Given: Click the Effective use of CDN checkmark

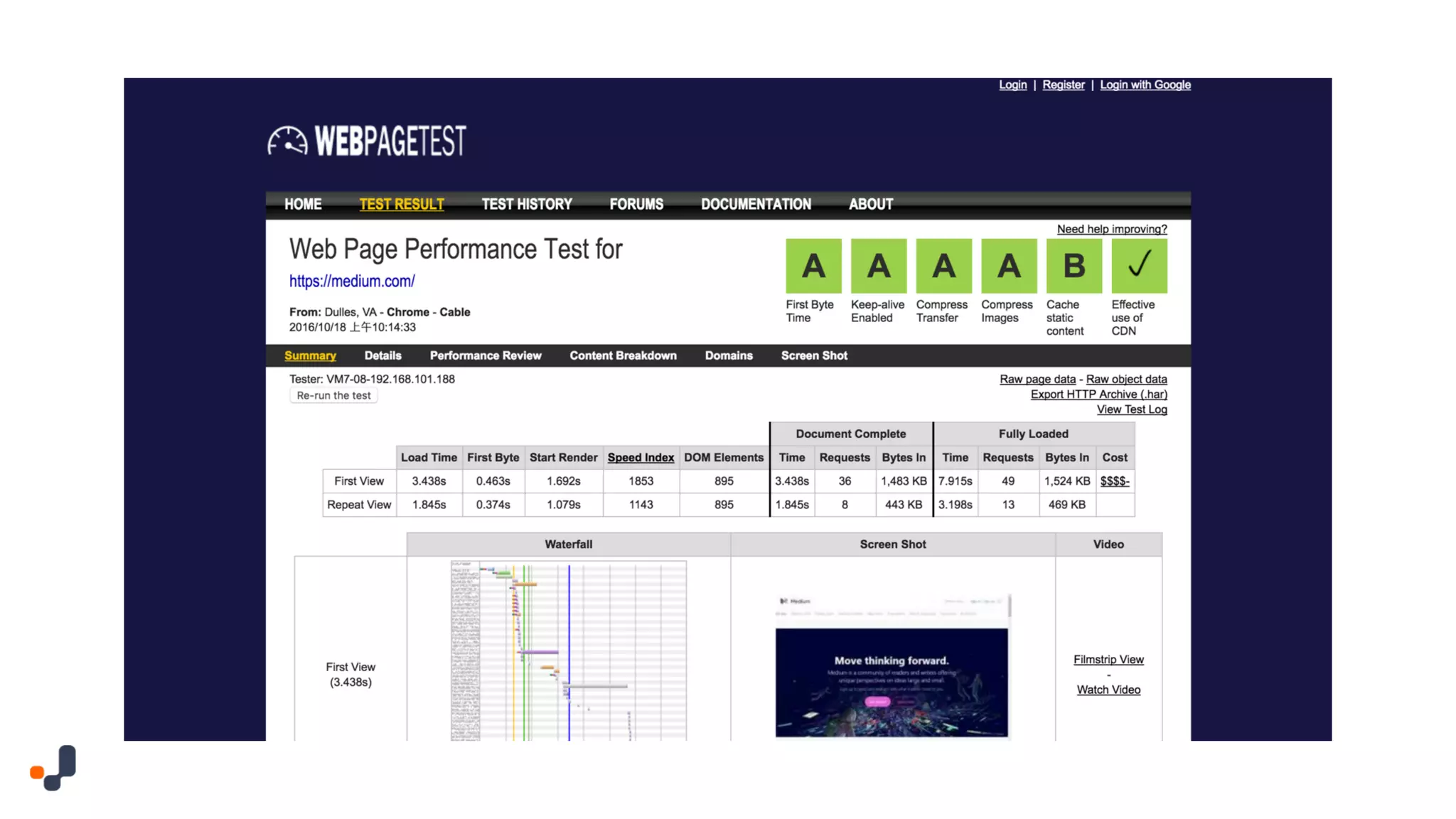Looking at the screenshot, I should [1139, 266].
